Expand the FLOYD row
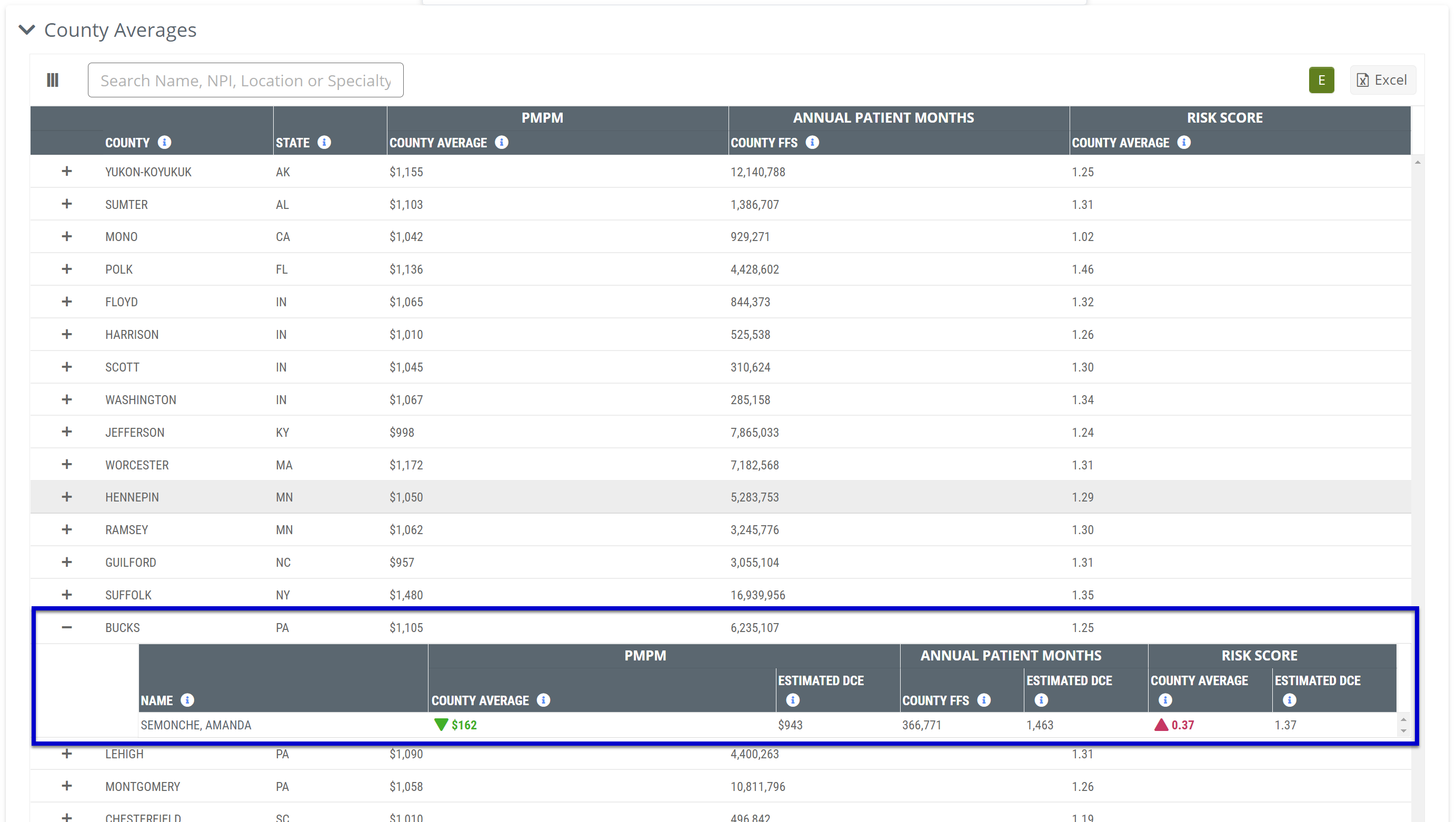 [x=67, y=302]
